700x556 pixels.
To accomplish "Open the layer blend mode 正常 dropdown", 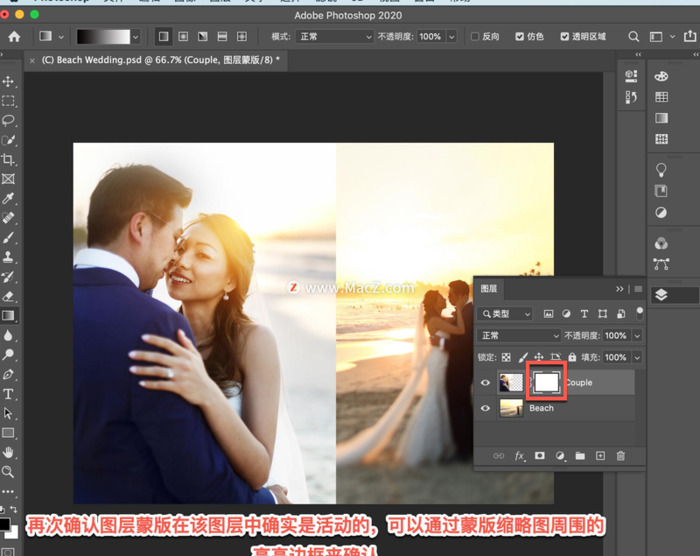I will click(519, 335).
